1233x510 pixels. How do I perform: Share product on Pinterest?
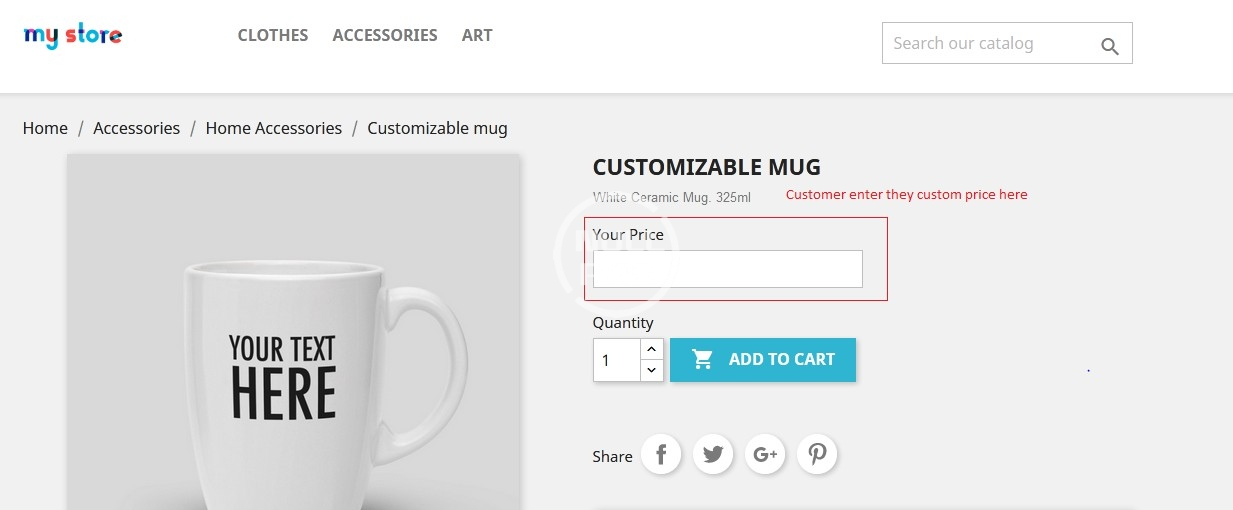click(x=817, y=455)
